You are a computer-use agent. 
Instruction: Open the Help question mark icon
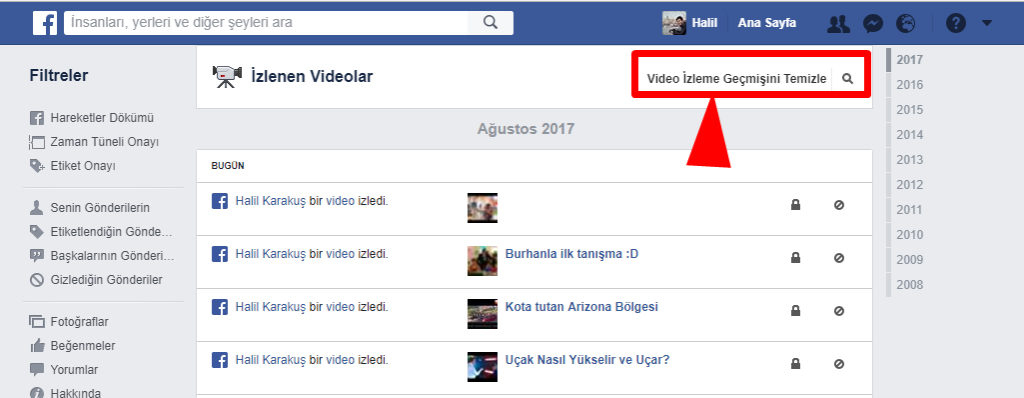click(955, 24)
